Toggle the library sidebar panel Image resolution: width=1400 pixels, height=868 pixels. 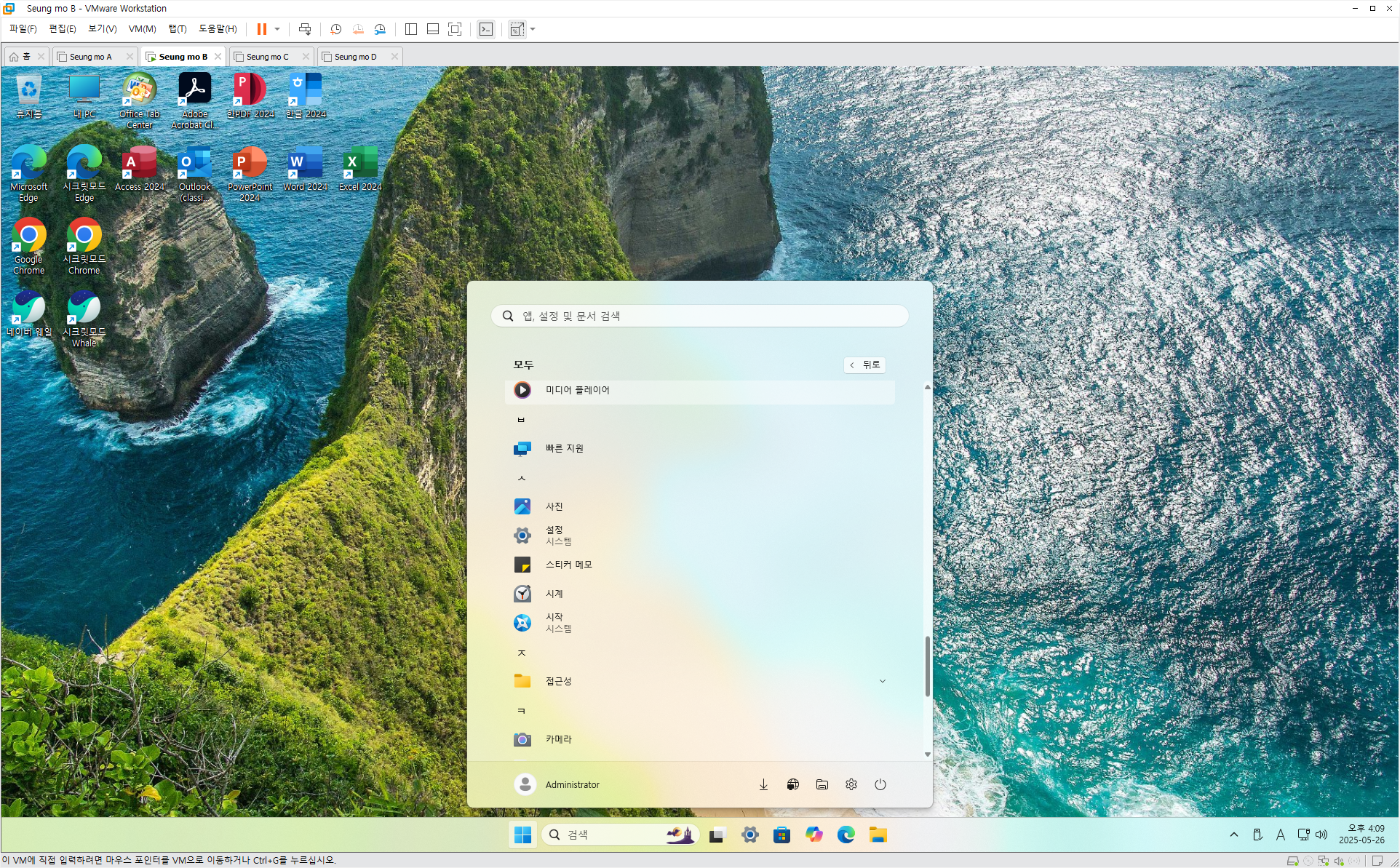point(411,29)
